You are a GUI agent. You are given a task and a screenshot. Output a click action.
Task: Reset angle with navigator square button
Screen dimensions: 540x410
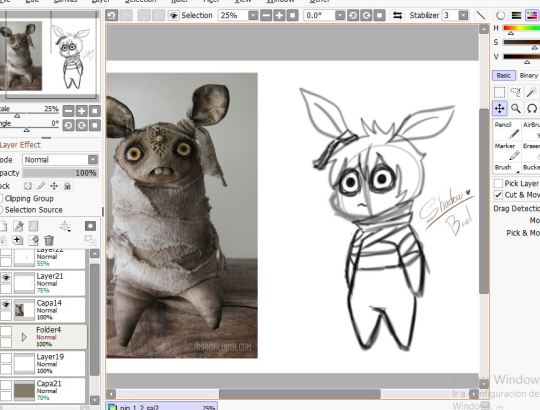pyautogui.click(x=95, y=125)
